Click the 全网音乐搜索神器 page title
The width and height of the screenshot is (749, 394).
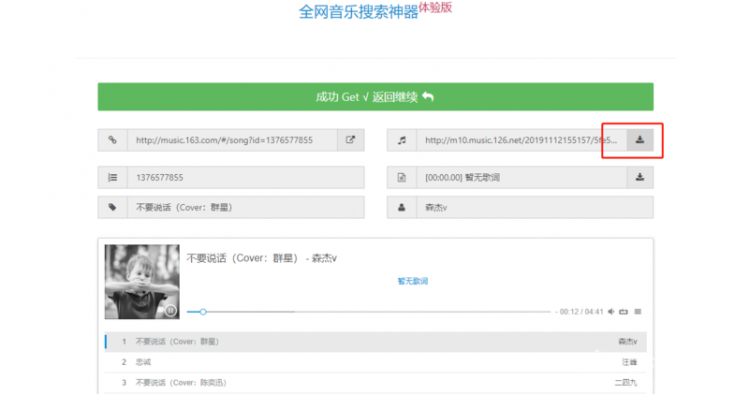coord(358,12)
